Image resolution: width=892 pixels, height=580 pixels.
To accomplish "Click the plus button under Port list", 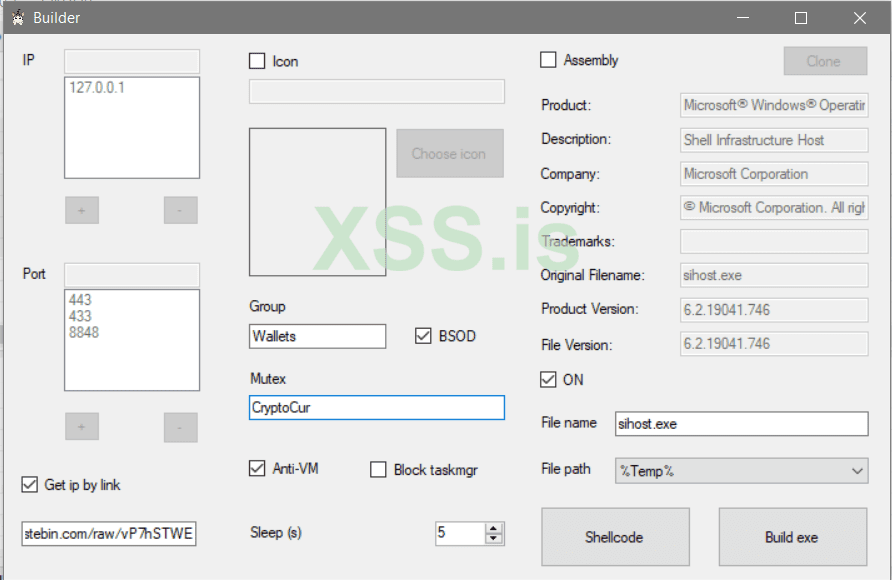I will [x=82, y=426].
